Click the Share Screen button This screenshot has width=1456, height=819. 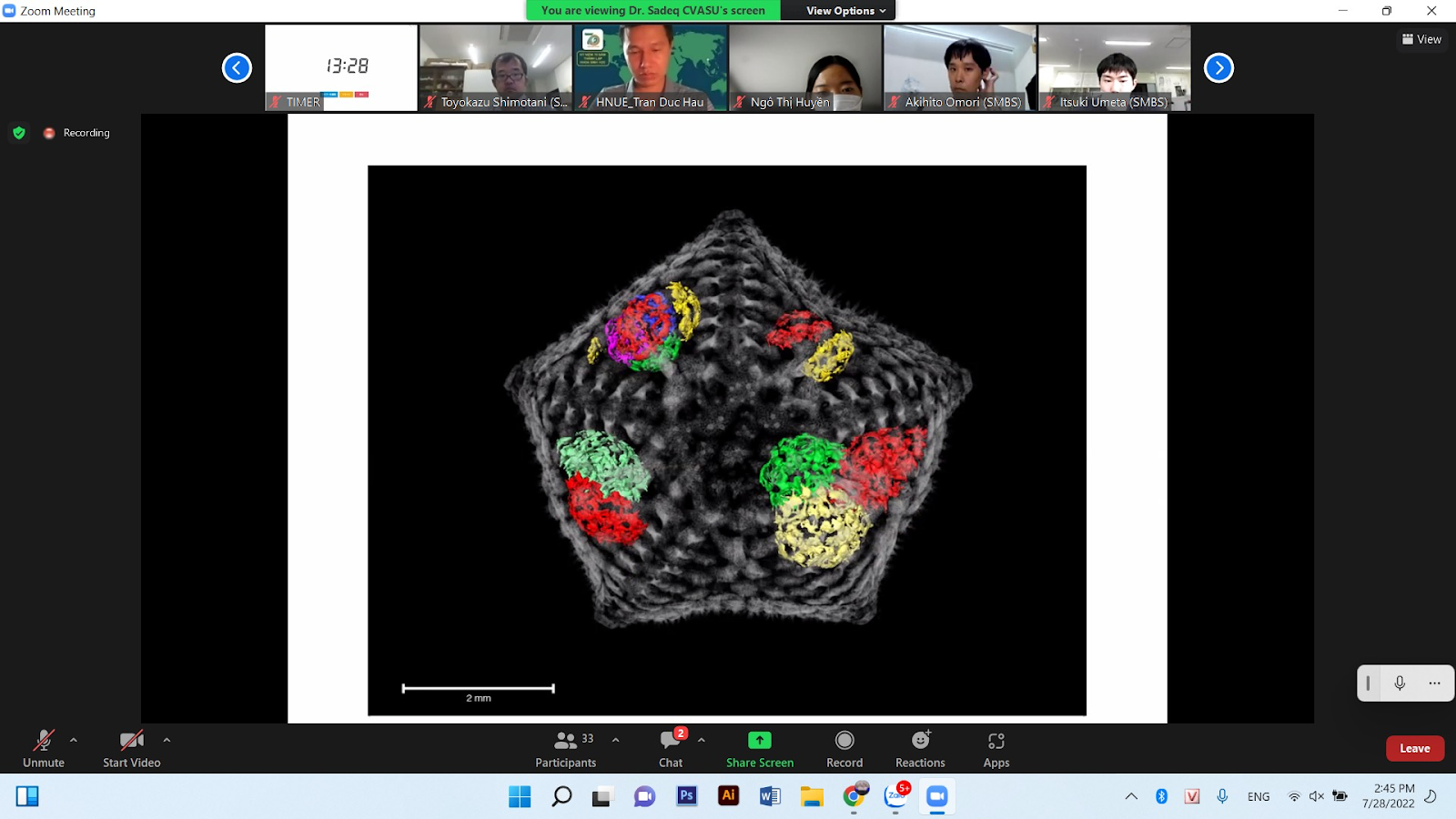point(759,749)
